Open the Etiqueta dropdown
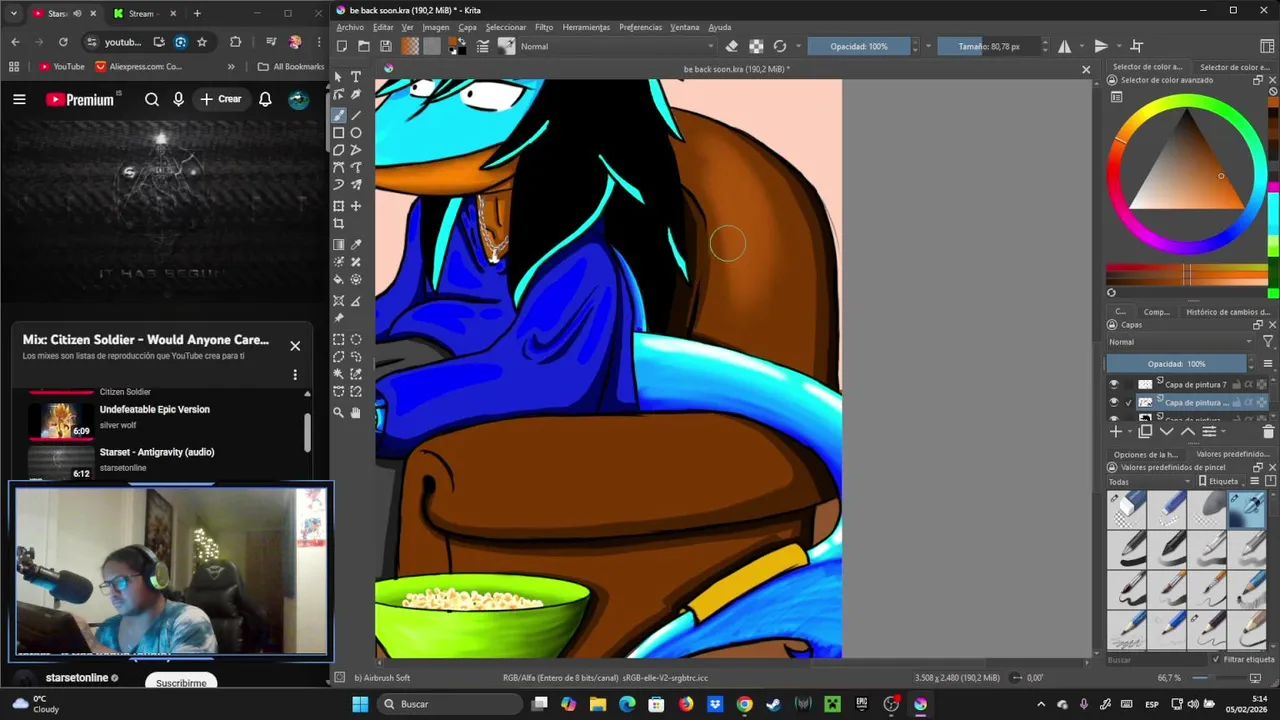This screenshot has width=1280, height=720. pyautogui.click(x=1223, y=482)
